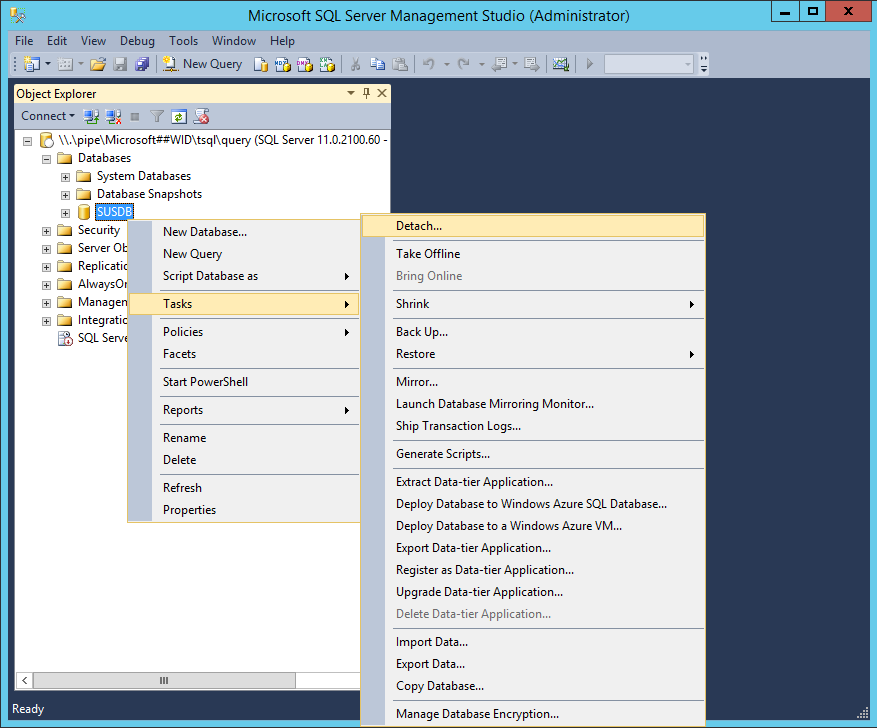Click the Undo icon in the toolbar
This screenshot has height=728, width=877.
429,64
